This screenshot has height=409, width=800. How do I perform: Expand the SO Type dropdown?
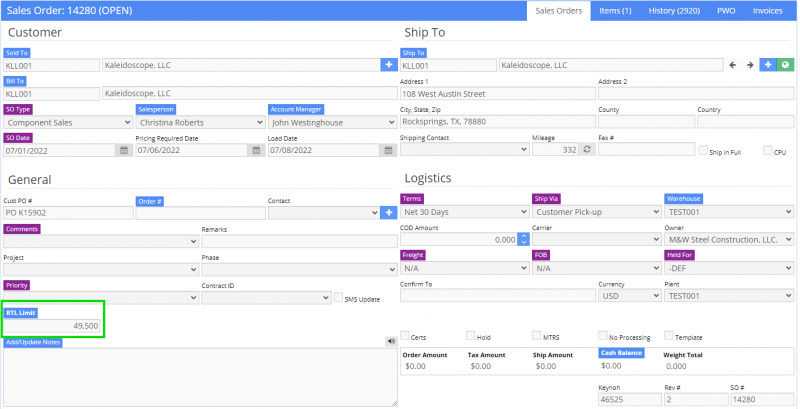66,122
